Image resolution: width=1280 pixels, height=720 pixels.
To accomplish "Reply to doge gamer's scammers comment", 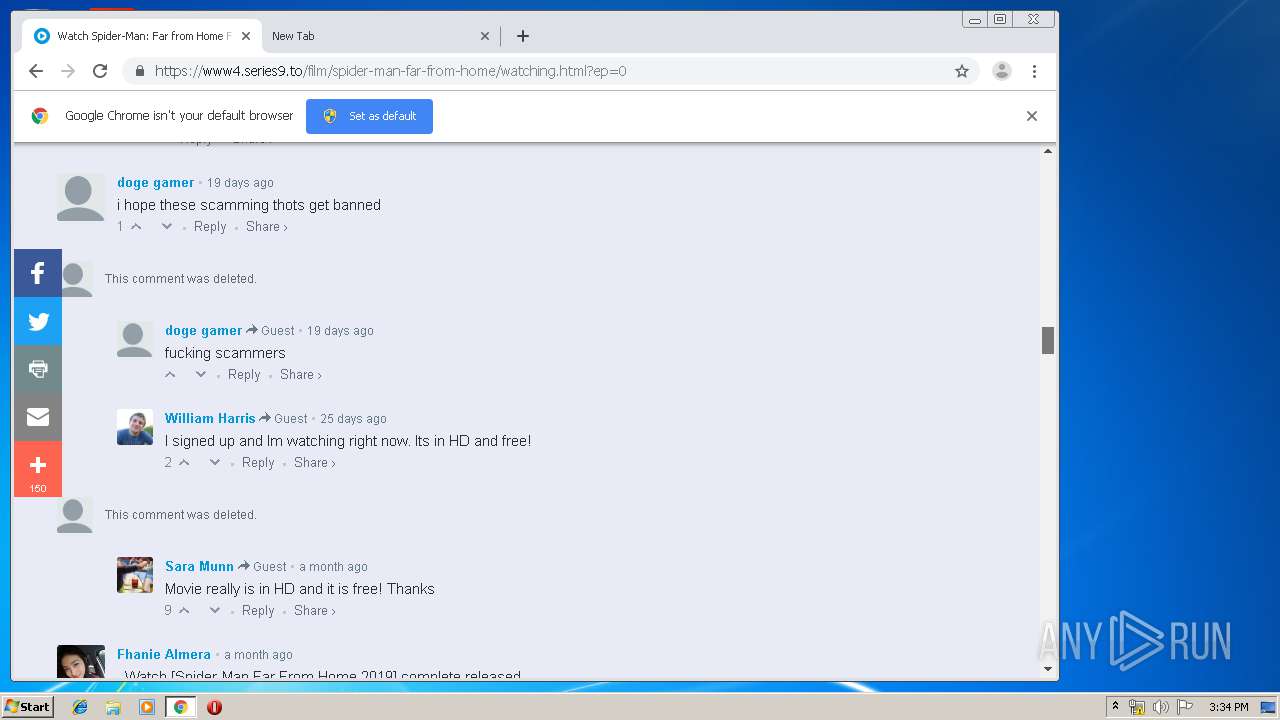I will [x=244, y=375].
